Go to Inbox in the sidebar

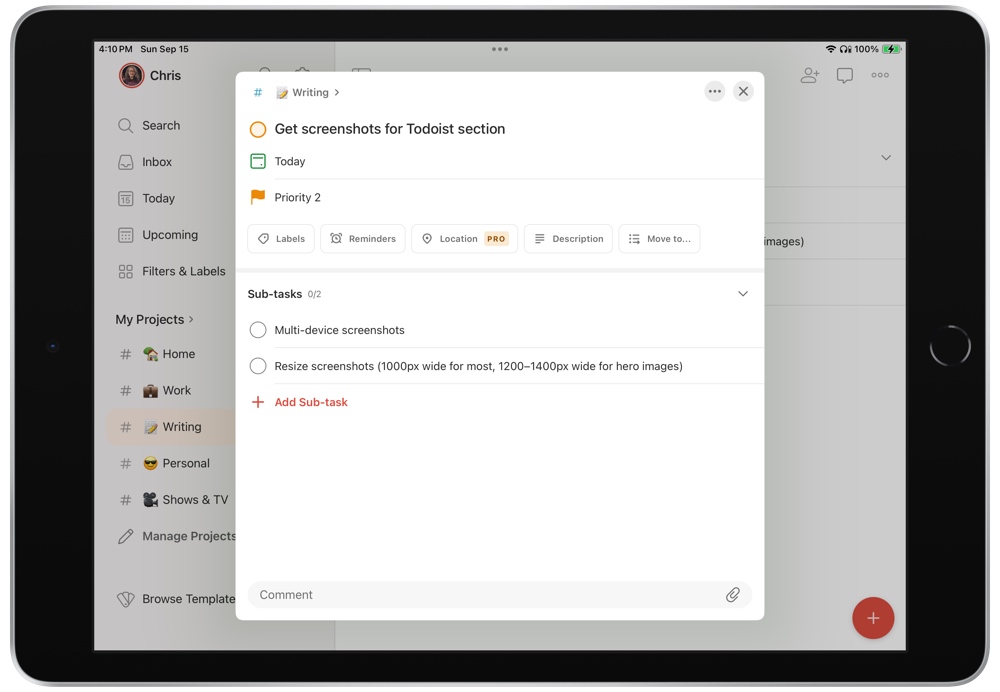tap(145, 162)
